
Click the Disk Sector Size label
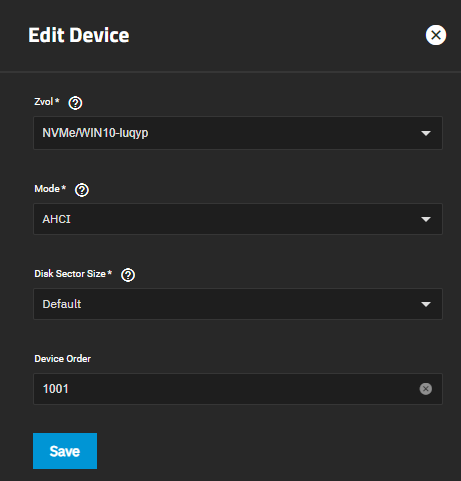[70, 274]
